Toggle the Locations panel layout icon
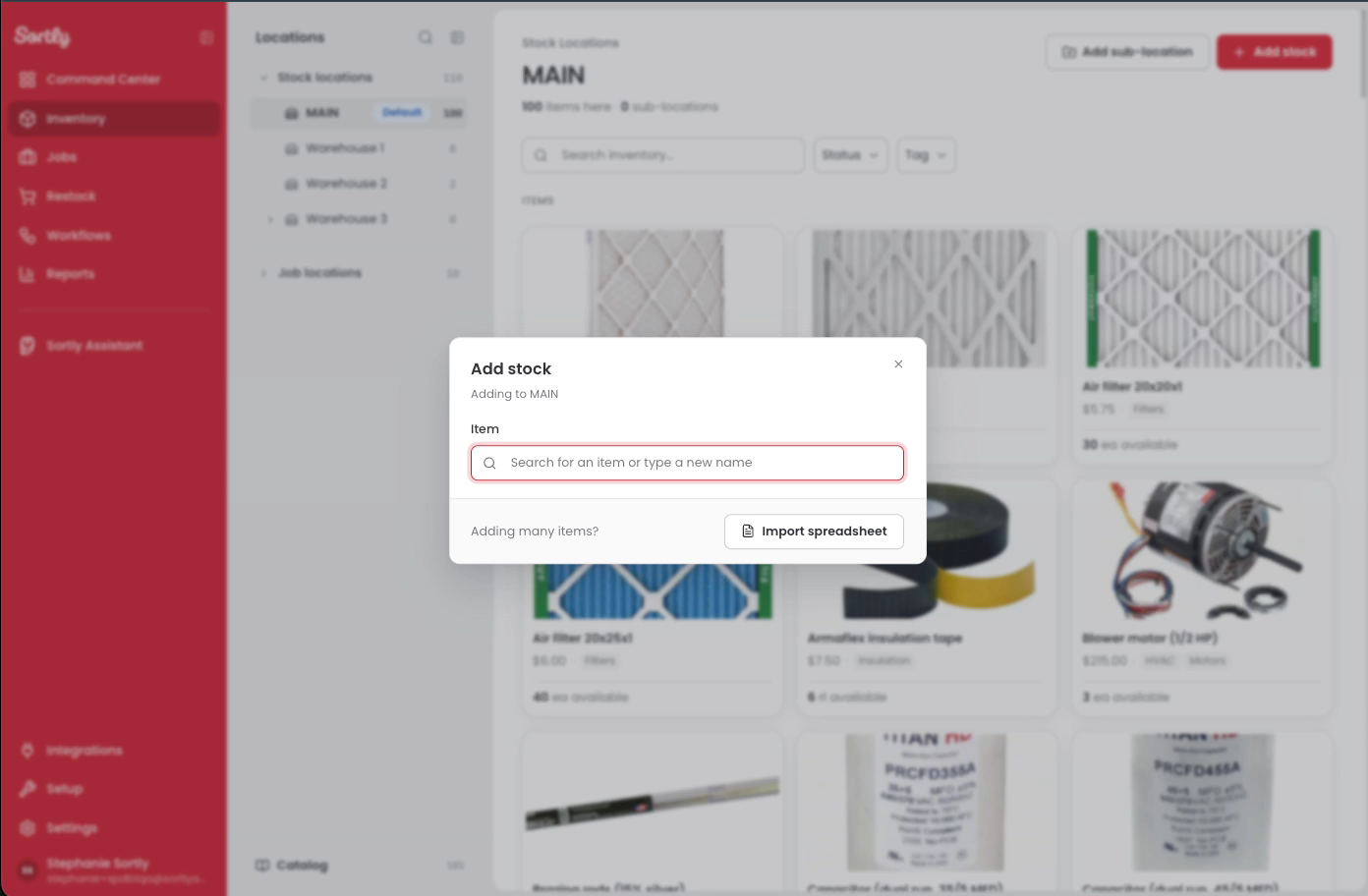This screenshot has height=896, width=1368. 457,37
